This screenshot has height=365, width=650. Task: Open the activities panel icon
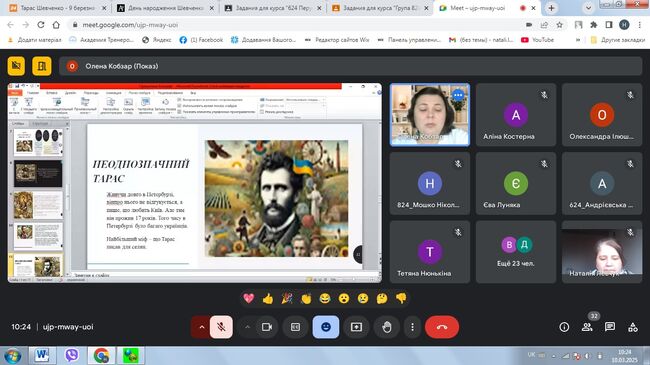click(633, 327)
